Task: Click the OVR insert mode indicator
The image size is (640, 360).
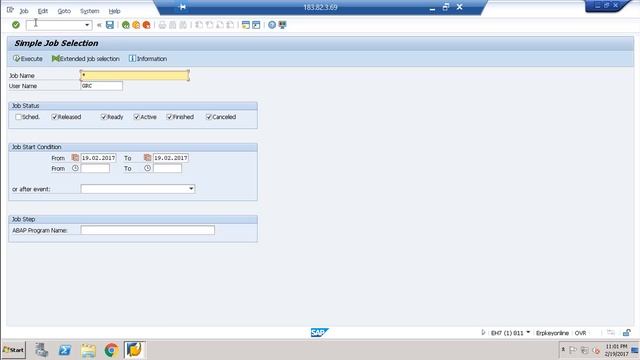Action: [x=580, y=333]
